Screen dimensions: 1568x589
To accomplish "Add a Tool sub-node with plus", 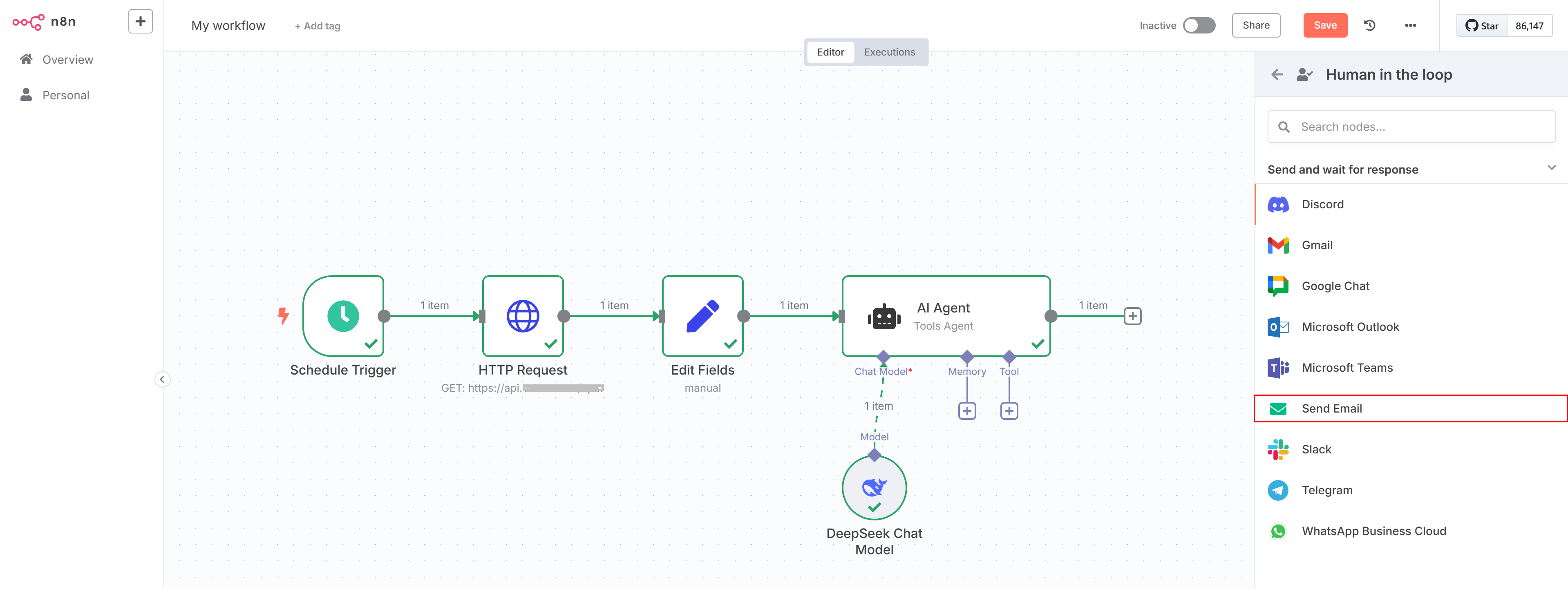I will (1009, 411).
